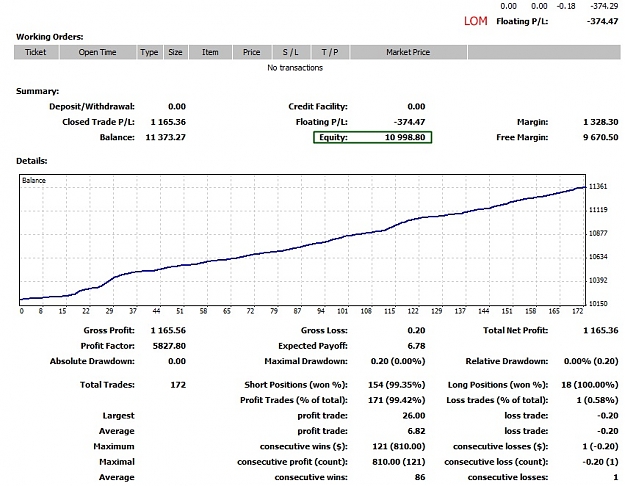This screenshot has height=486, width=625.
Task: Click Relative Drawdown value 0.00% (0.20)
Action: click(591, 361)
